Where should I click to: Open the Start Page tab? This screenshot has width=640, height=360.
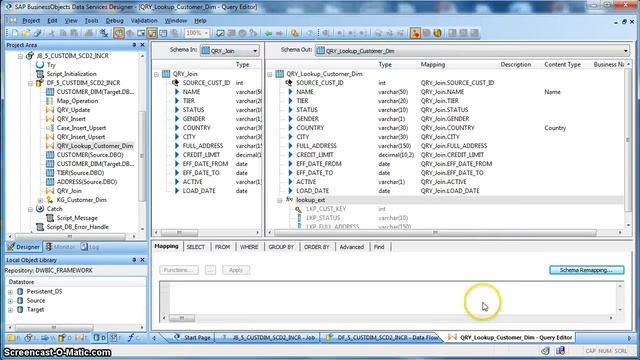tap(193, 338)
